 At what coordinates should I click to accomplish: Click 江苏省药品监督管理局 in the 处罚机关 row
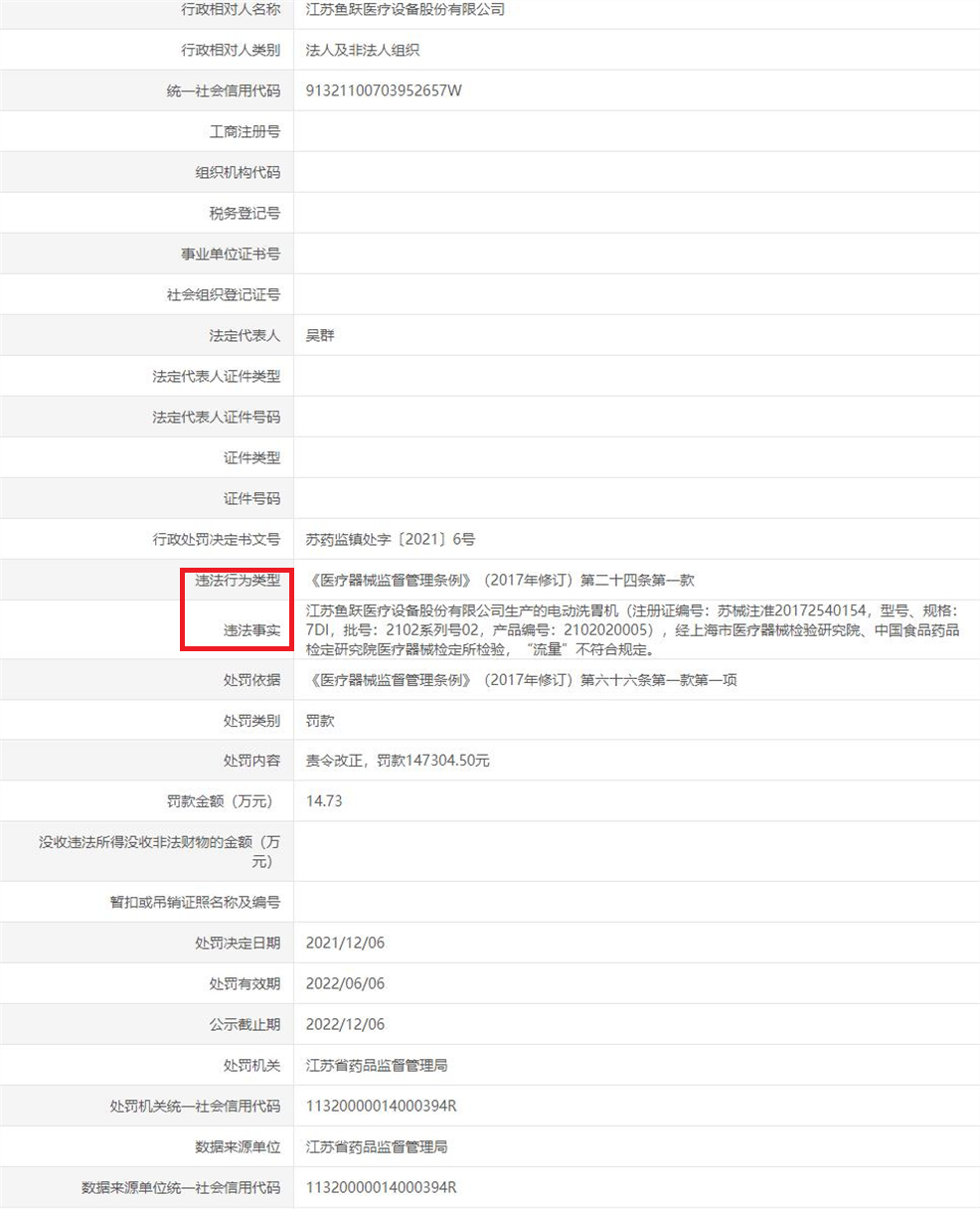click(x=377, y=1065)
